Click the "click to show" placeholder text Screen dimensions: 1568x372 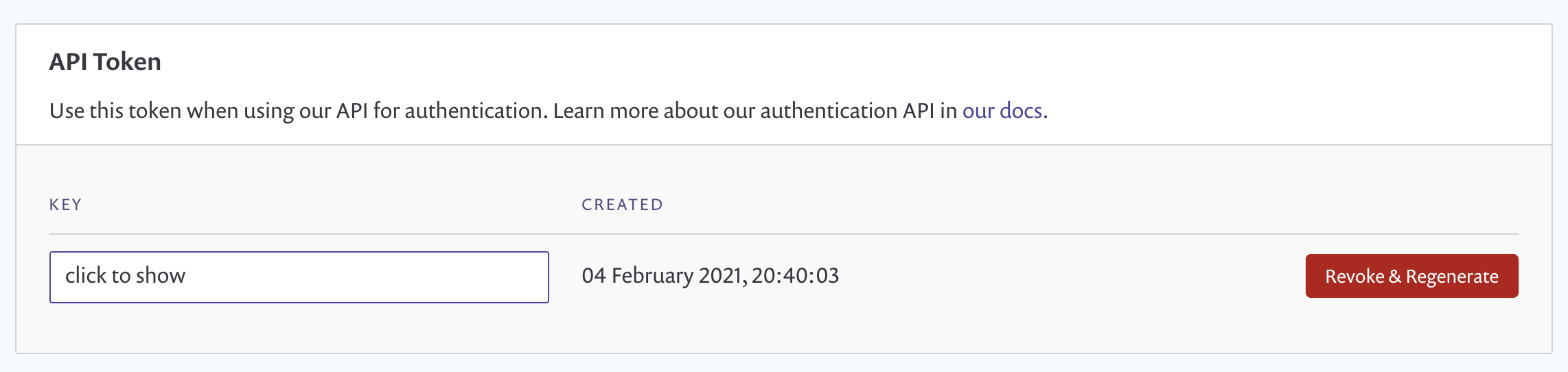point(125,276)
